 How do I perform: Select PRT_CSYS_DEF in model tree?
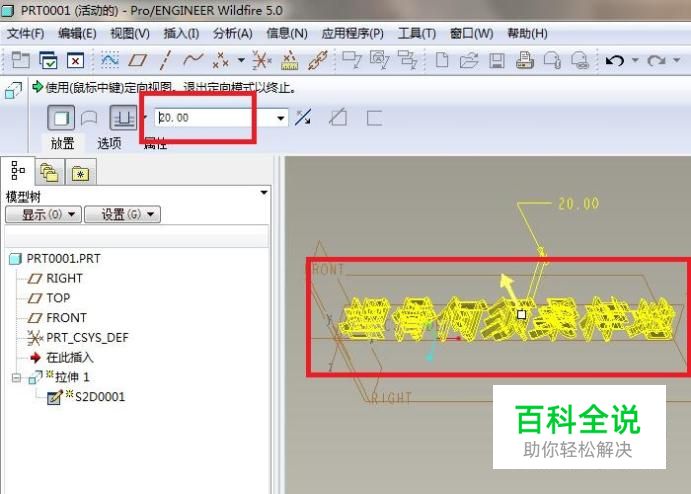pos(78,338)
